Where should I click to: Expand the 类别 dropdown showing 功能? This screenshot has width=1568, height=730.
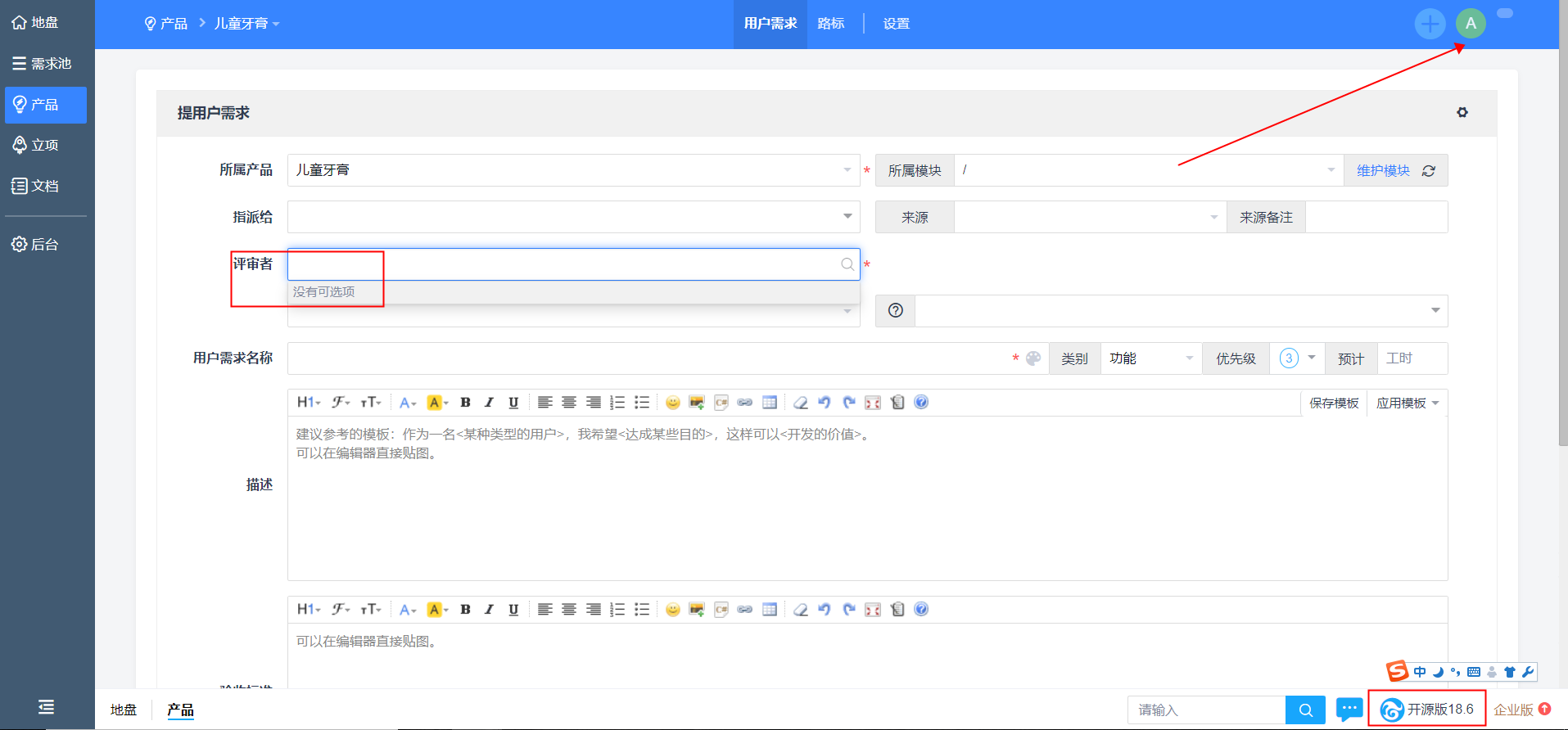click(1150, 358)
